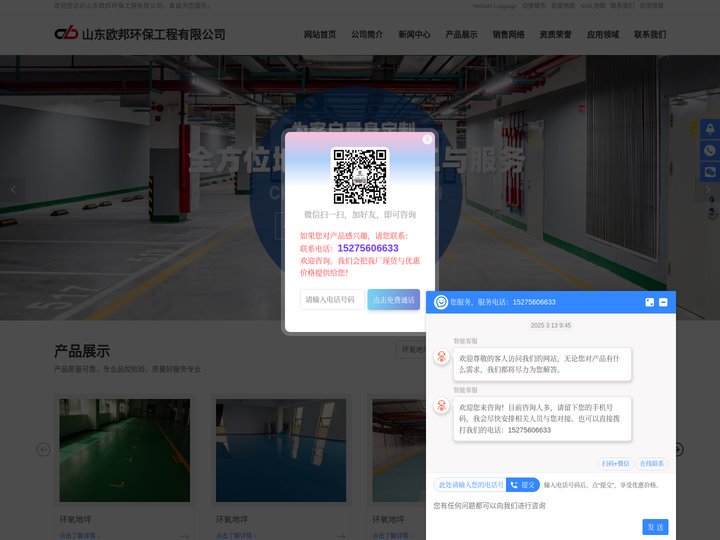Screen dimensions: 720x540
Task: Open 应用领域 menu item
Action: (603, 34)
